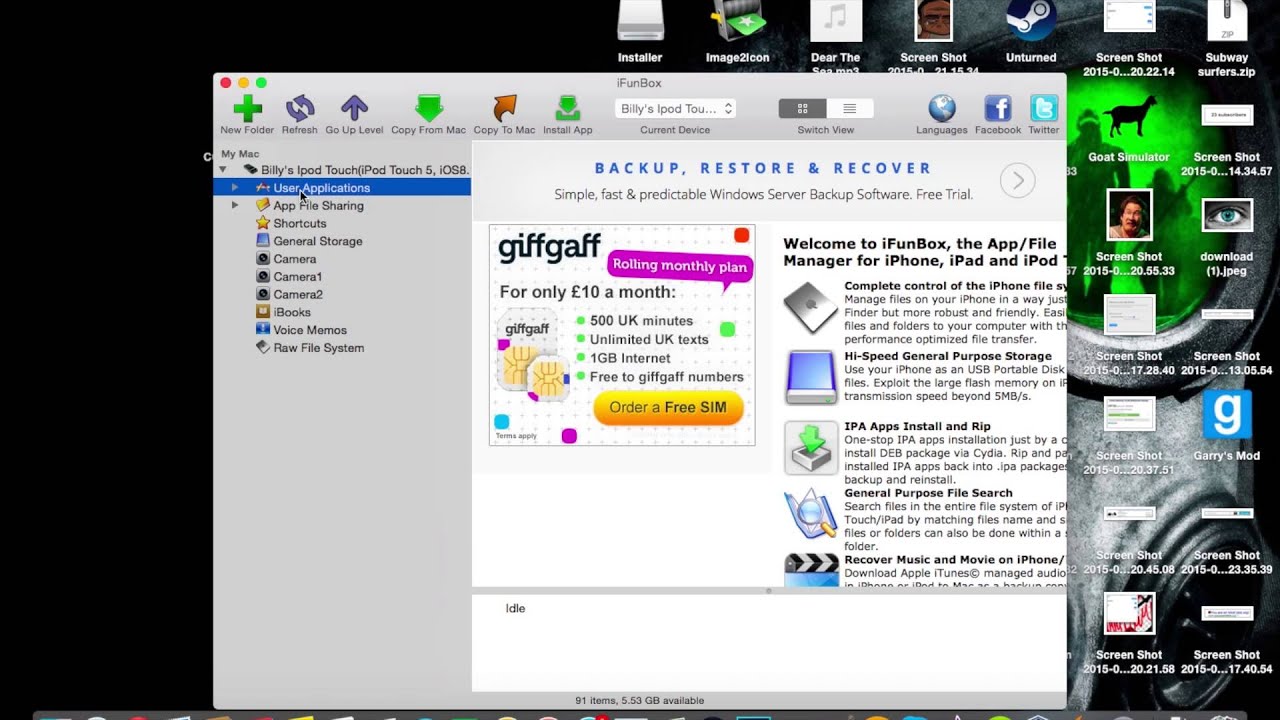1280x720 pixels.
Task: Click the Order a Free SIM button
Action: [668, 407]
